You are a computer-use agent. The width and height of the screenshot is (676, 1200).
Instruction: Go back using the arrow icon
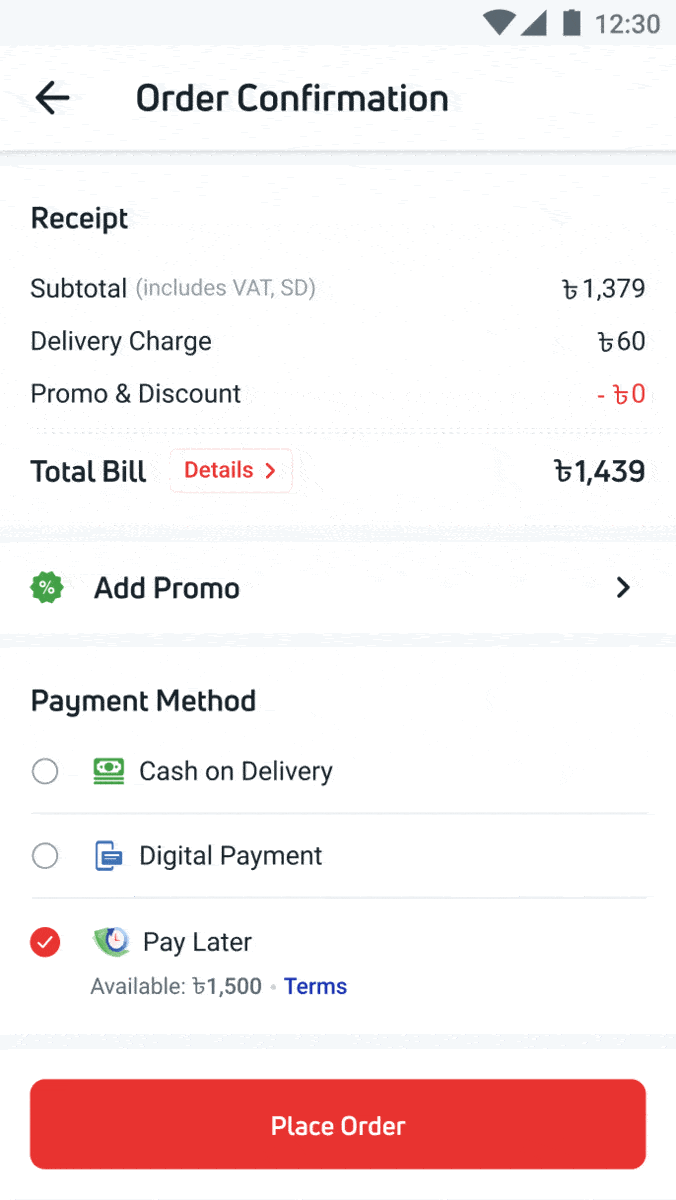(52, 98)
